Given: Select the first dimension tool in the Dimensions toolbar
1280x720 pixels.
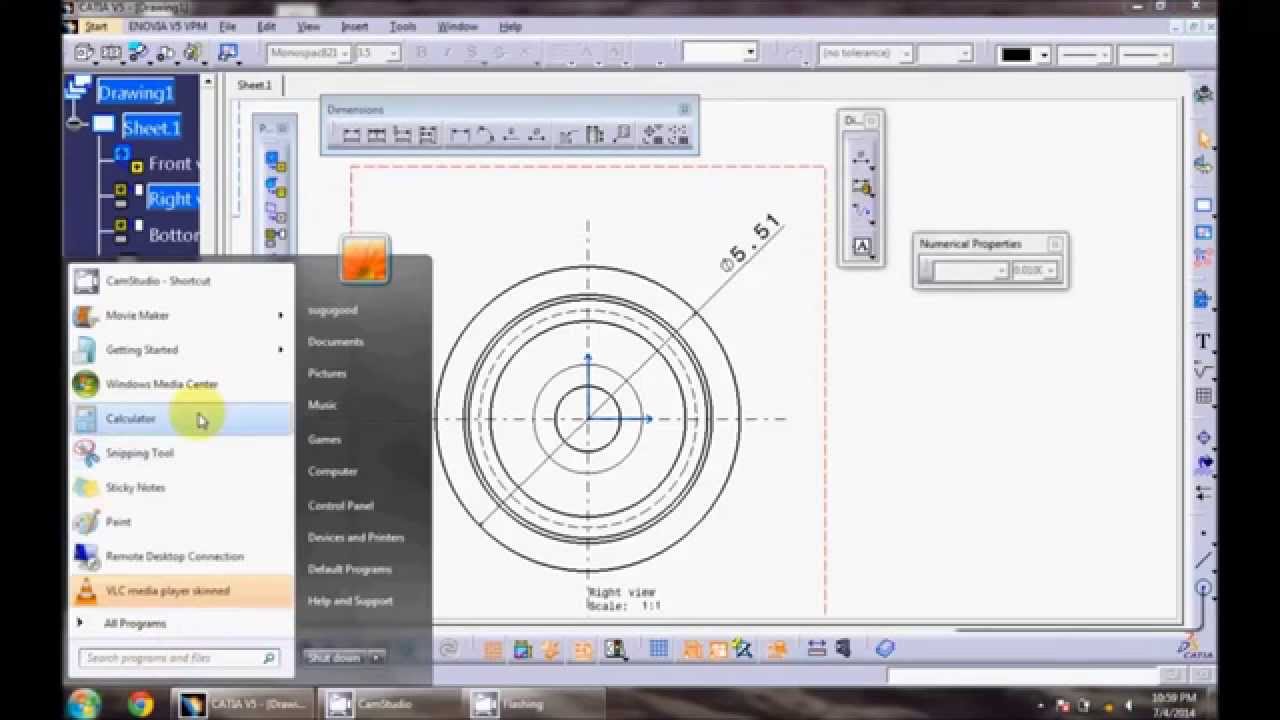Looking at the screenshot, I should 352,136.
